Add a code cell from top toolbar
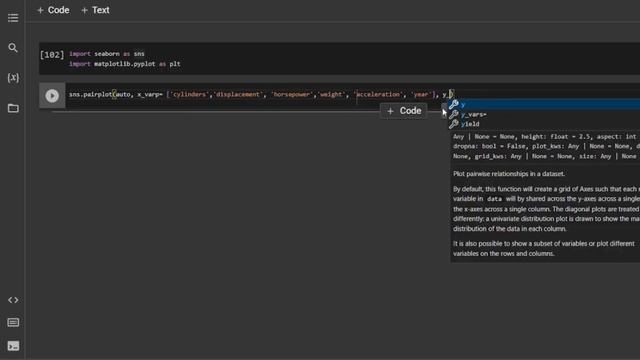640x360 pixels. point(53,10)
